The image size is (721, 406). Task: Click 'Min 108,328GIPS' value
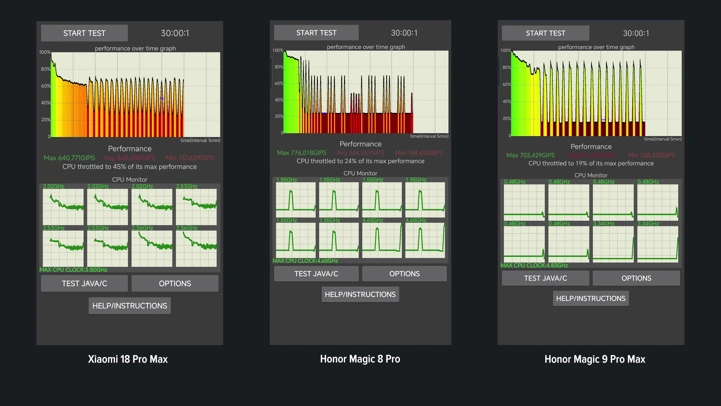point(652,155)
